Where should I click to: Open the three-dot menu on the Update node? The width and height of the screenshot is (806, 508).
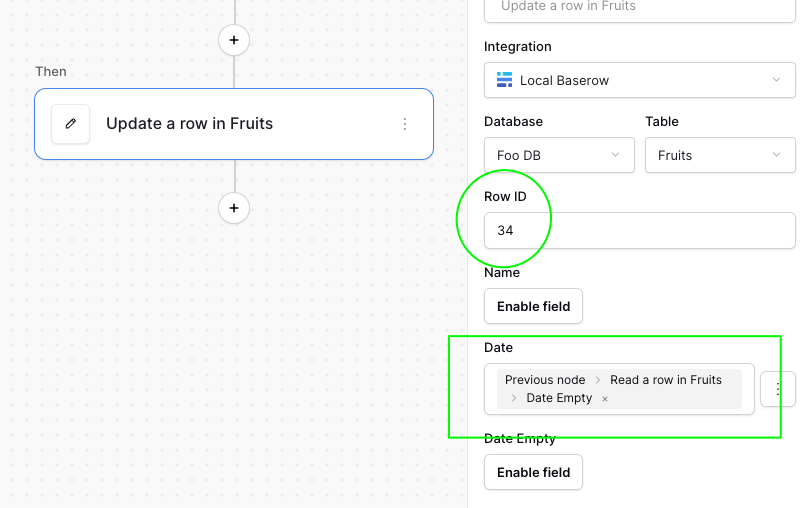click(405, 124)
